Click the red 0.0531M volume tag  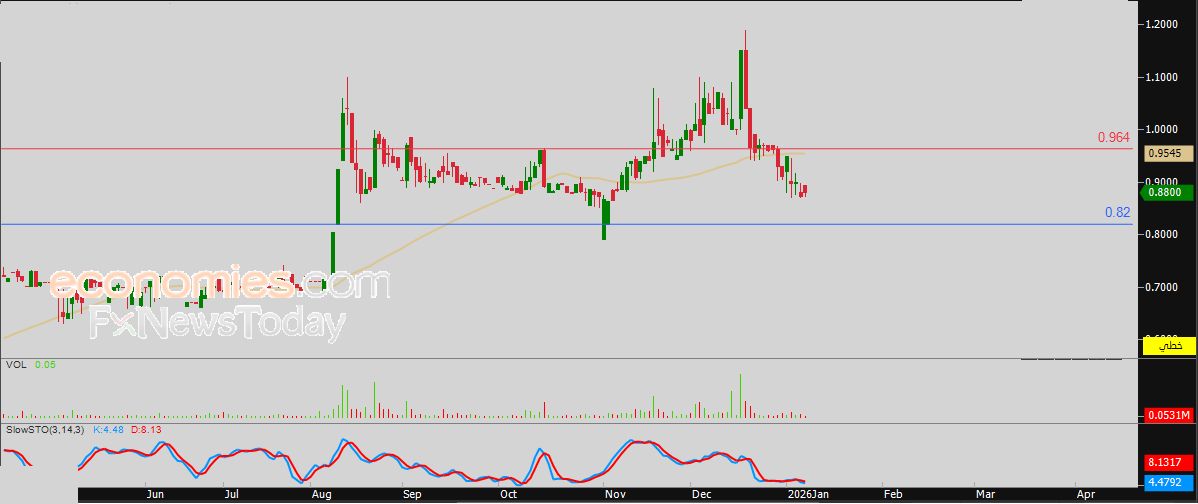pos(1168,415)
